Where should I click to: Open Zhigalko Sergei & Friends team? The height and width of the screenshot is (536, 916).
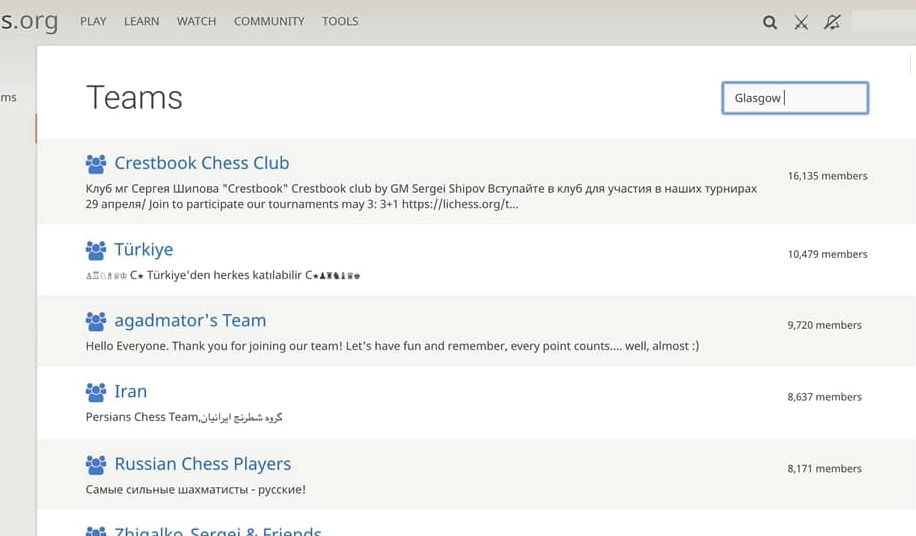[217, 530]
